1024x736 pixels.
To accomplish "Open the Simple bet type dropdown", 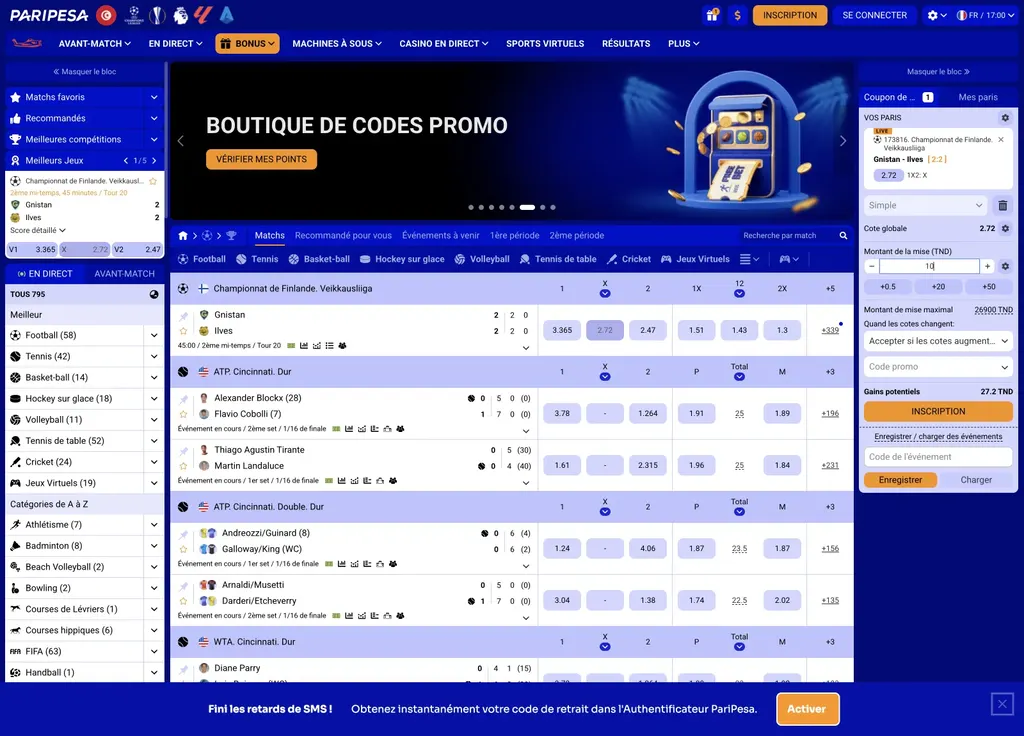I will tap(925, 205).
